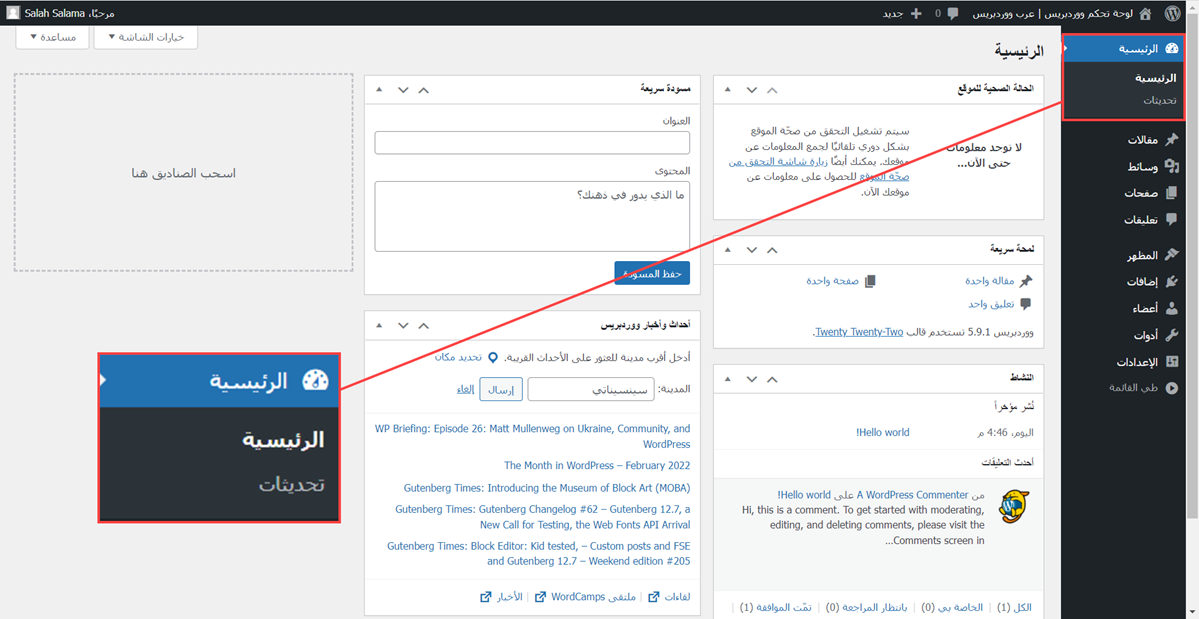The width and height of the screenshot is (1199, 619).
Task: Open Appearance (المظهر) in the sidebar
Action: (x=1141, y=256)
